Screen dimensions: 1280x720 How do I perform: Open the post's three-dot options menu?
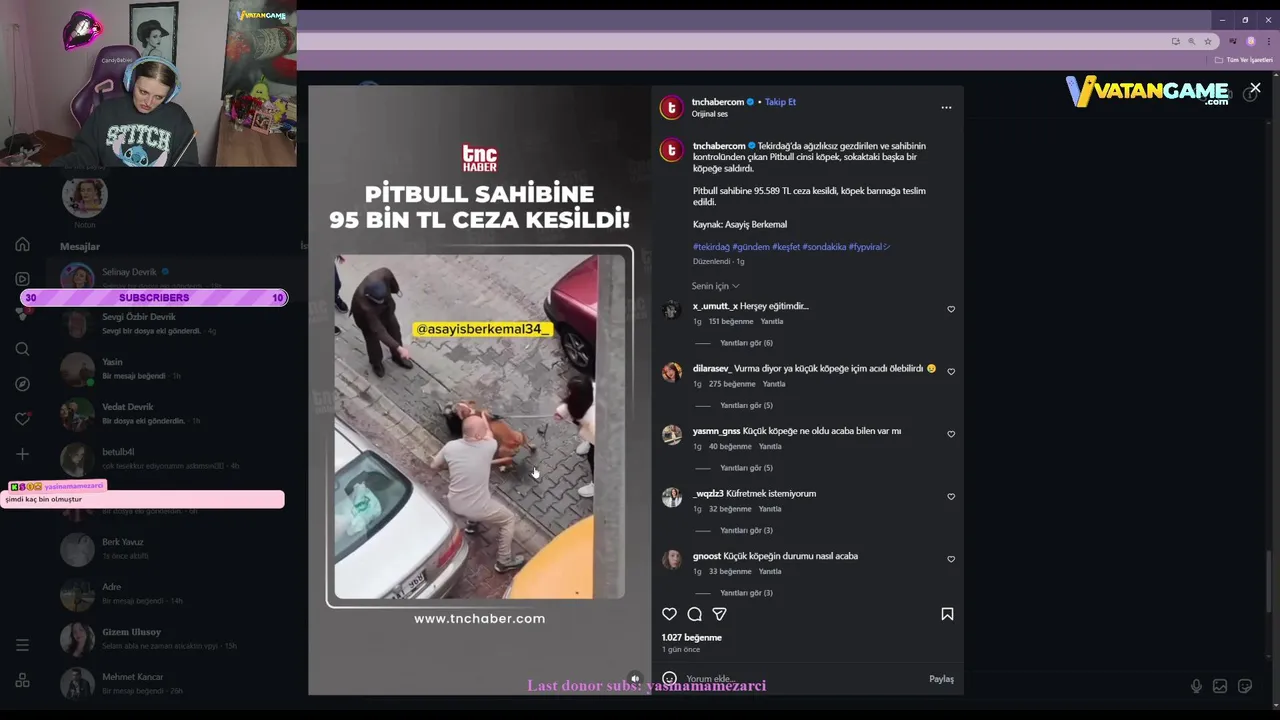(x=946, y=107)
